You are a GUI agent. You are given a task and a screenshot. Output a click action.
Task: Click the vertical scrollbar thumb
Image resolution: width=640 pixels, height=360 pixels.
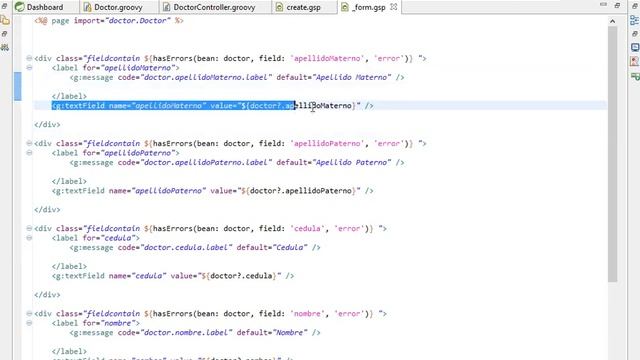613,154
